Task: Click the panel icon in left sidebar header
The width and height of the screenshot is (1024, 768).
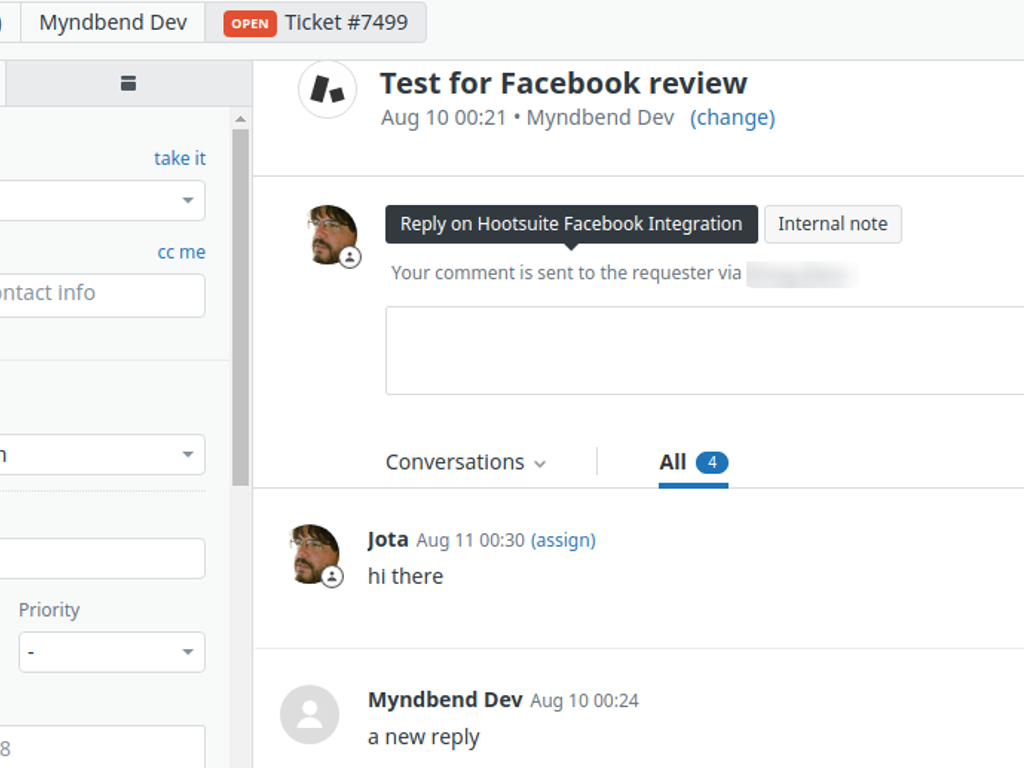Action: [128, 83]
